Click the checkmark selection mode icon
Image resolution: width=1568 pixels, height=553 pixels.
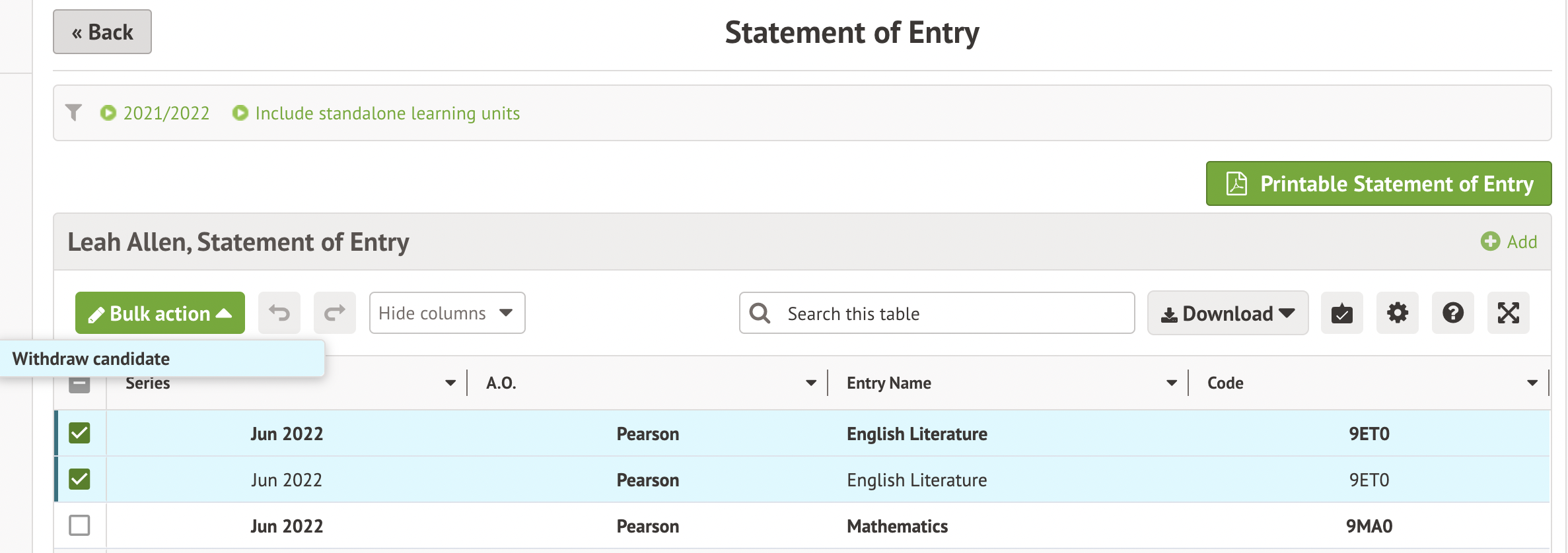1341,313
